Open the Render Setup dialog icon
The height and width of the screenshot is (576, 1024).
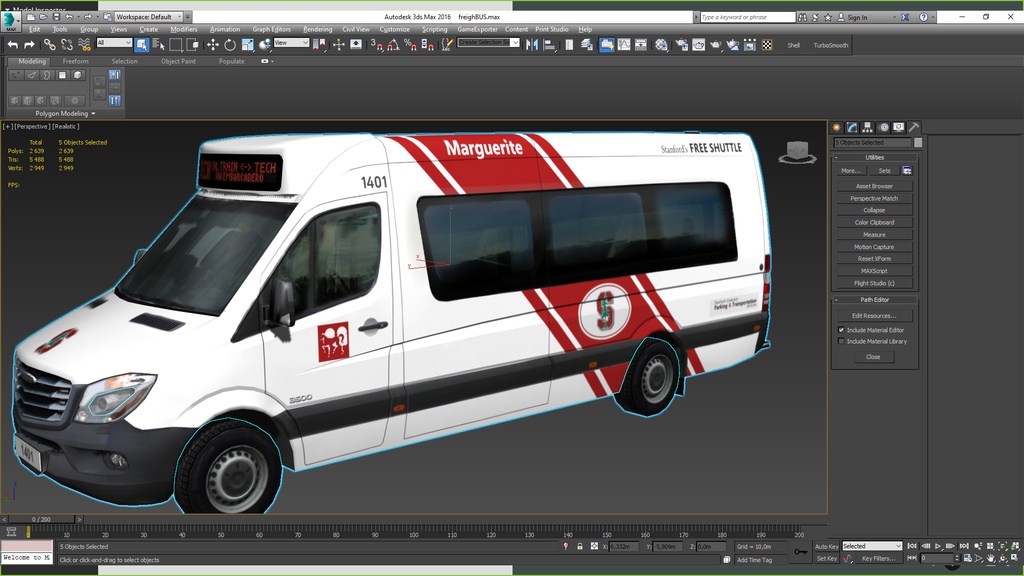coord(680,45)
